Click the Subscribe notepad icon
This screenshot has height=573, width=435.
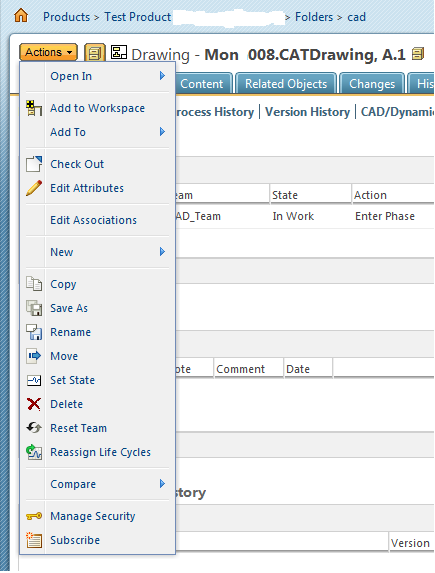point(34,540)
